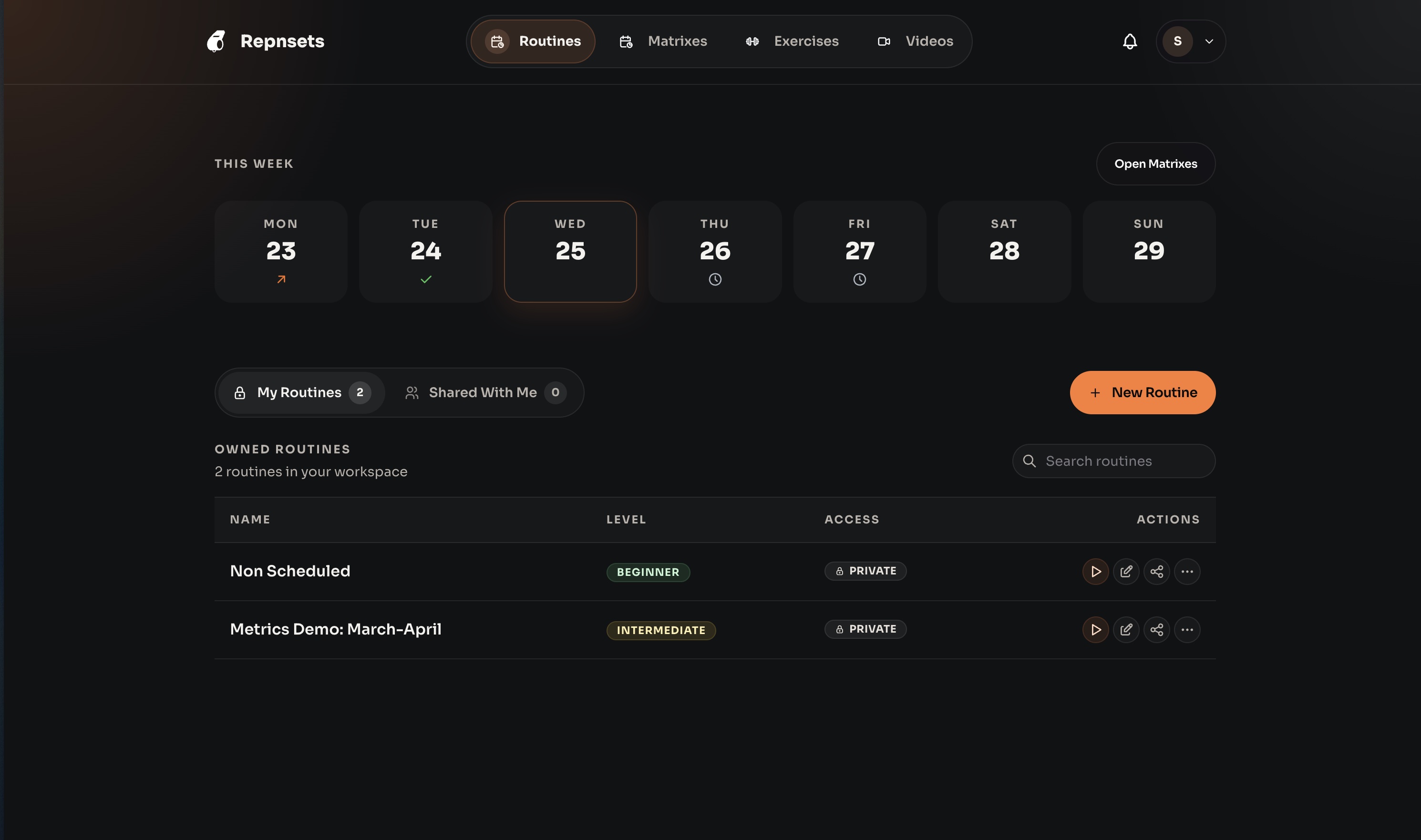Switch to My Routines filter
Image resolution: width=1421 pixels, height=840 pixels.
(299, 392)
